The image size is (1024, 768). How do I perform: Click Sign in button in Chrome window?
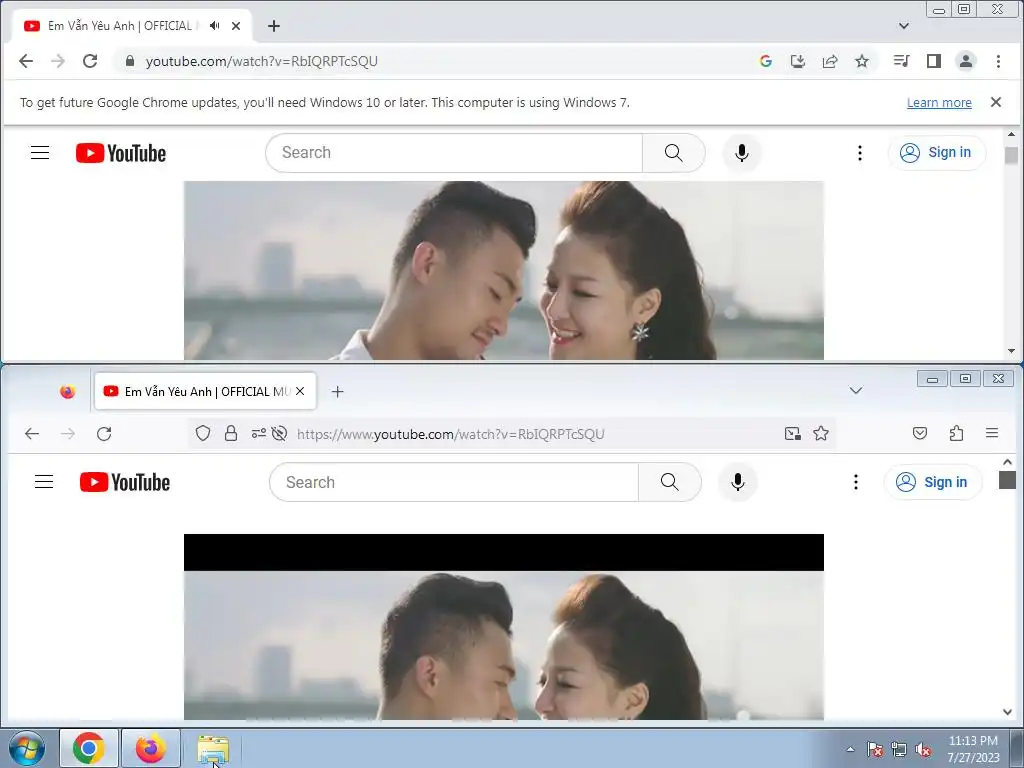[936, 153]
